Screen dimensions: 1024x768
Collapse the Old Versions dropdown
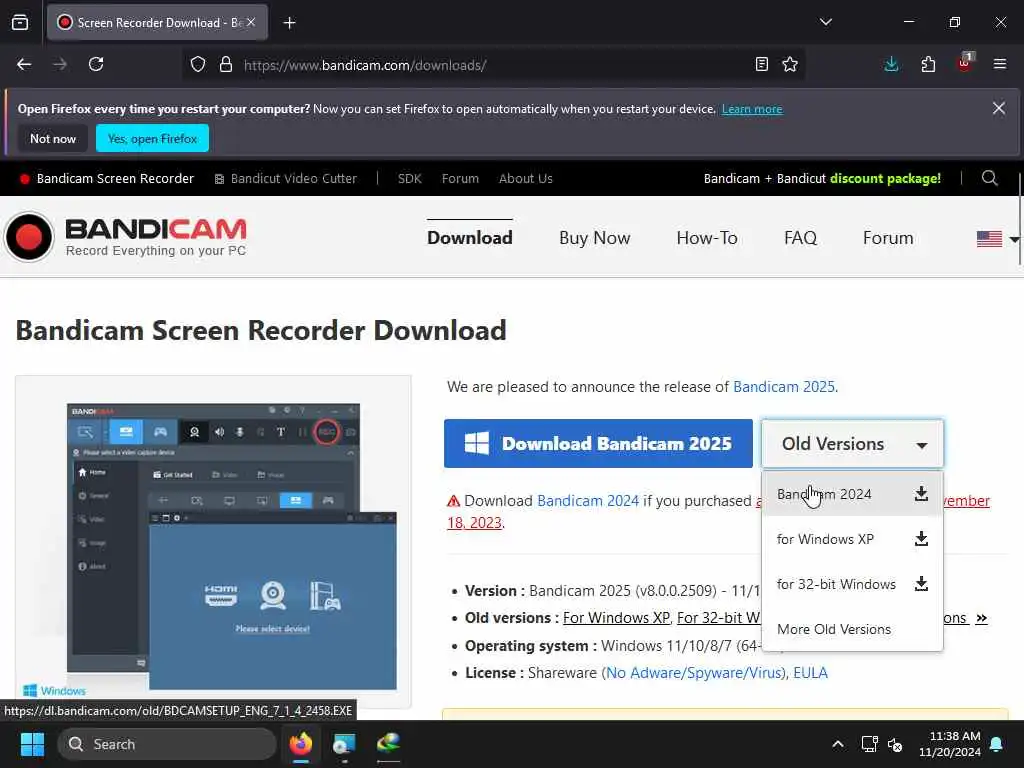[x=852, y=443]
